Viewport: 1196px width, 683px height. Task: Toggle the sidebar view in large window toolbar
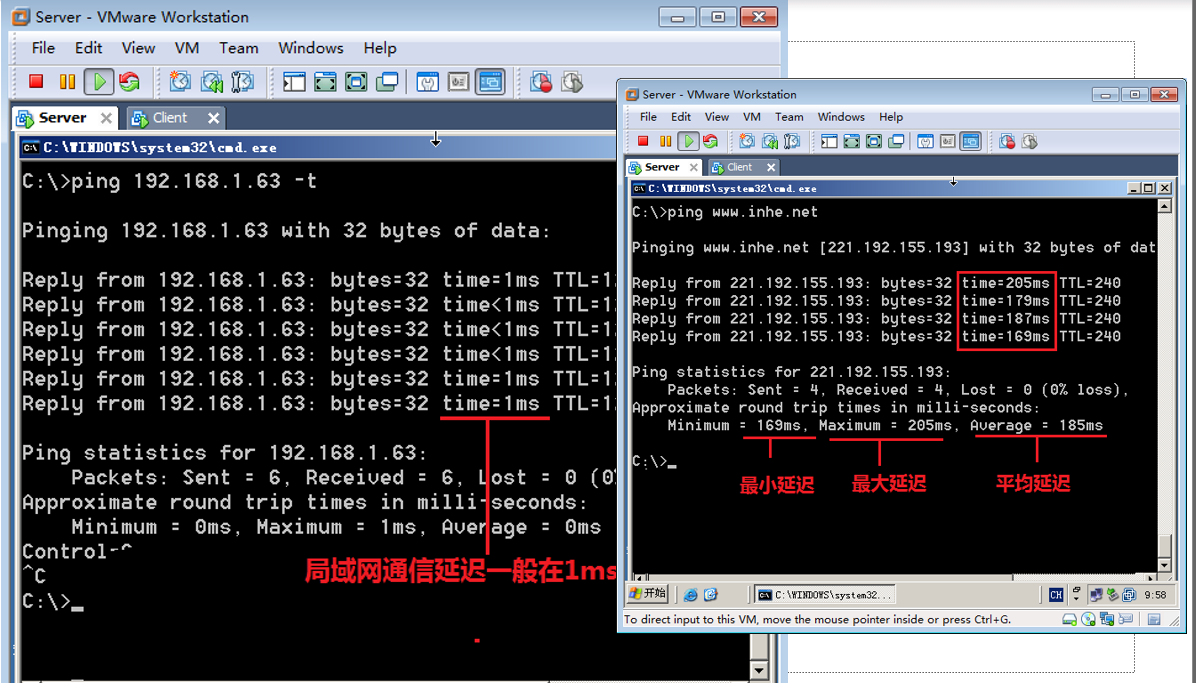pos(294,82)
